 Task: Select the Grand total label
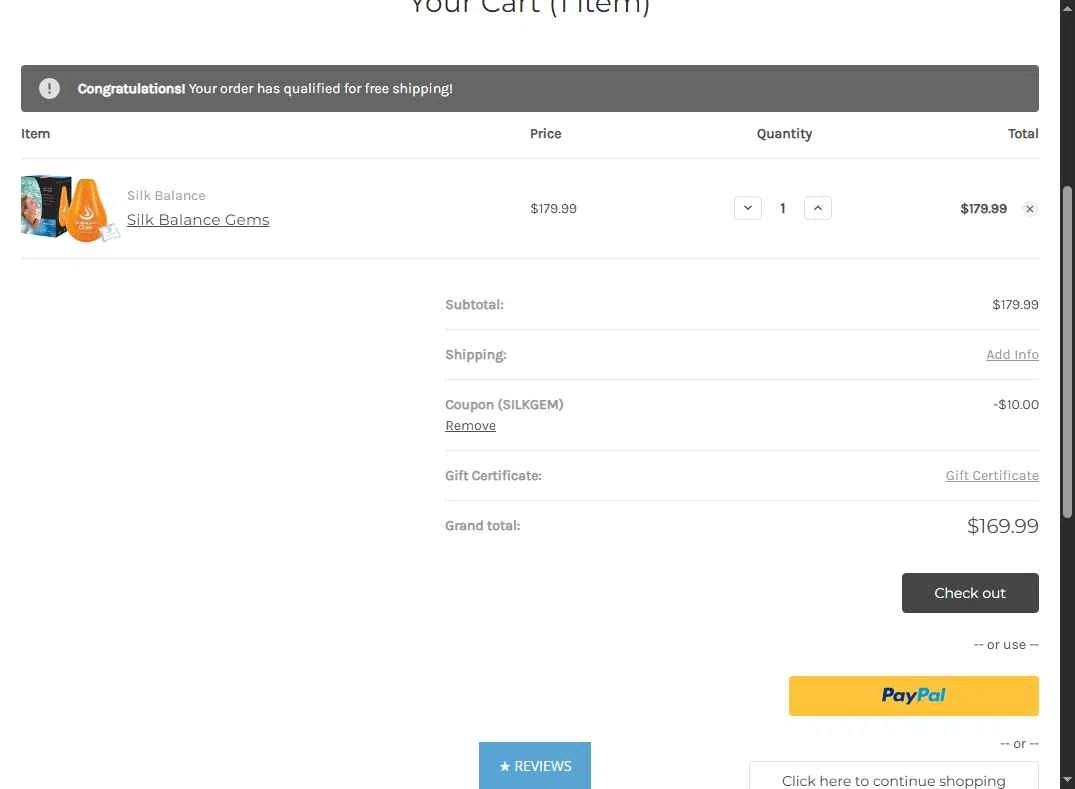point(483,526)
